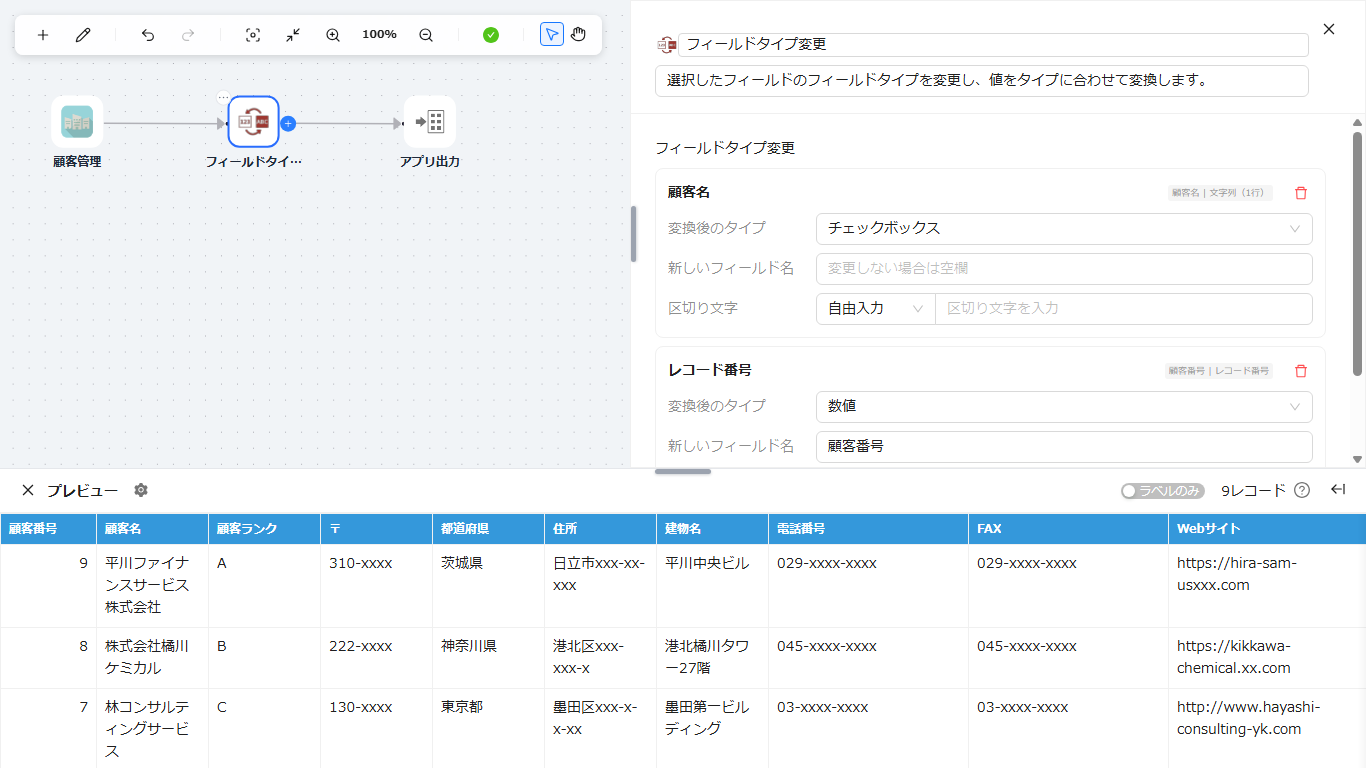Click the 都道府県 column header
1366x768 pixels.
(489, 529)
